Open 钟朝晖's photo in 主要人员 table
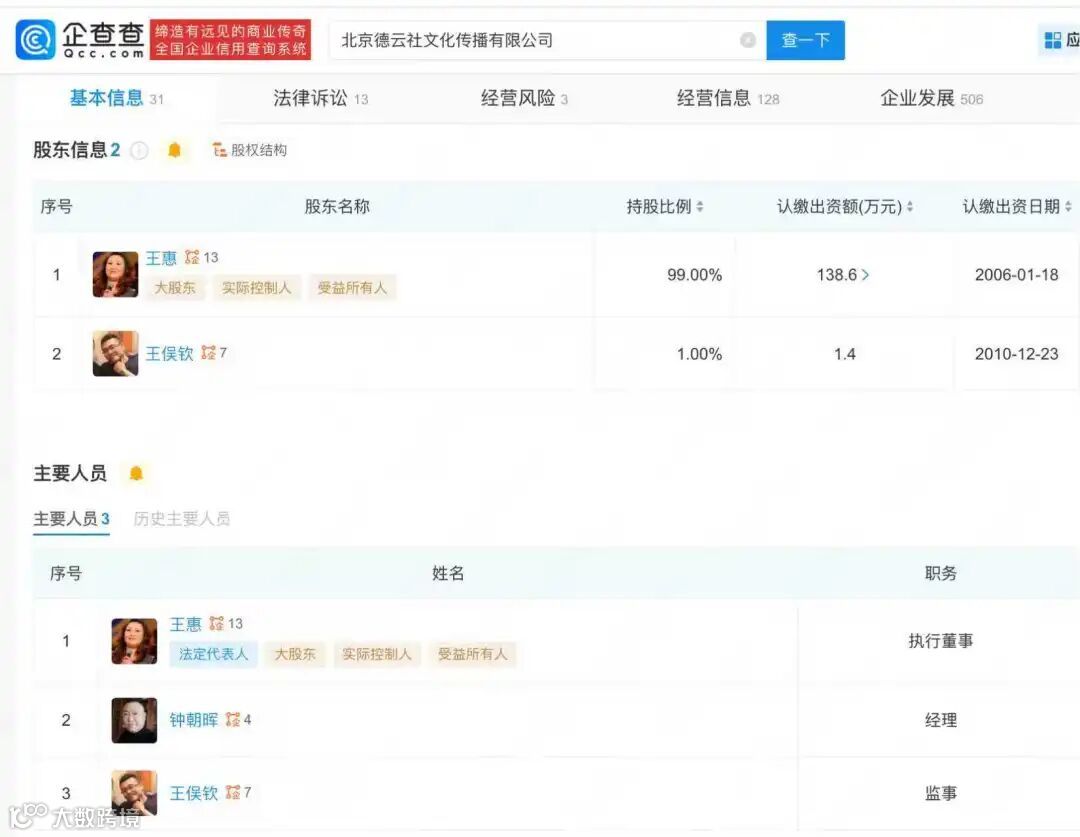The height and width of the screenshot is (837, 1080). [x=134, y=720]
